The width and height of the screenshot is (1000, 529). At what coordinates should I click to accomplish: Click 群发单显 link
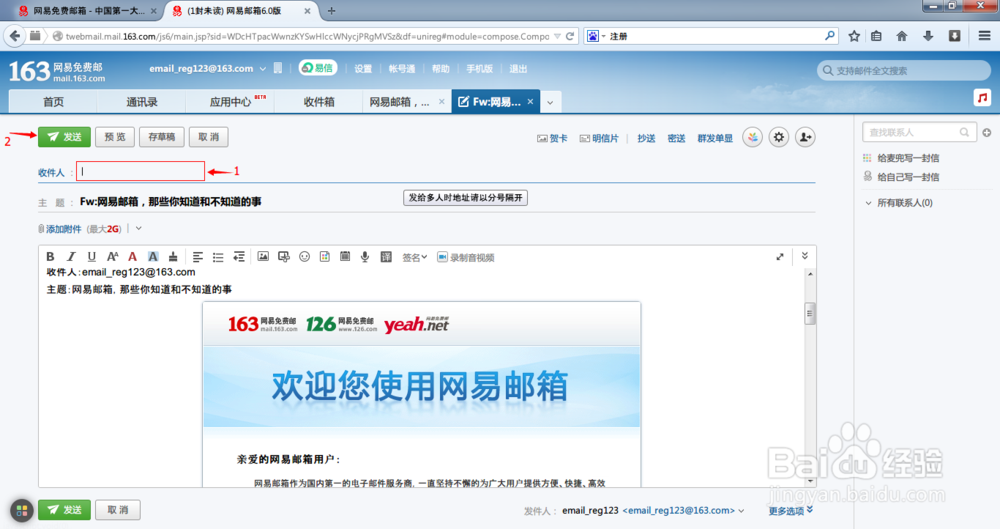pyautogui.click(x=715, y=138)
